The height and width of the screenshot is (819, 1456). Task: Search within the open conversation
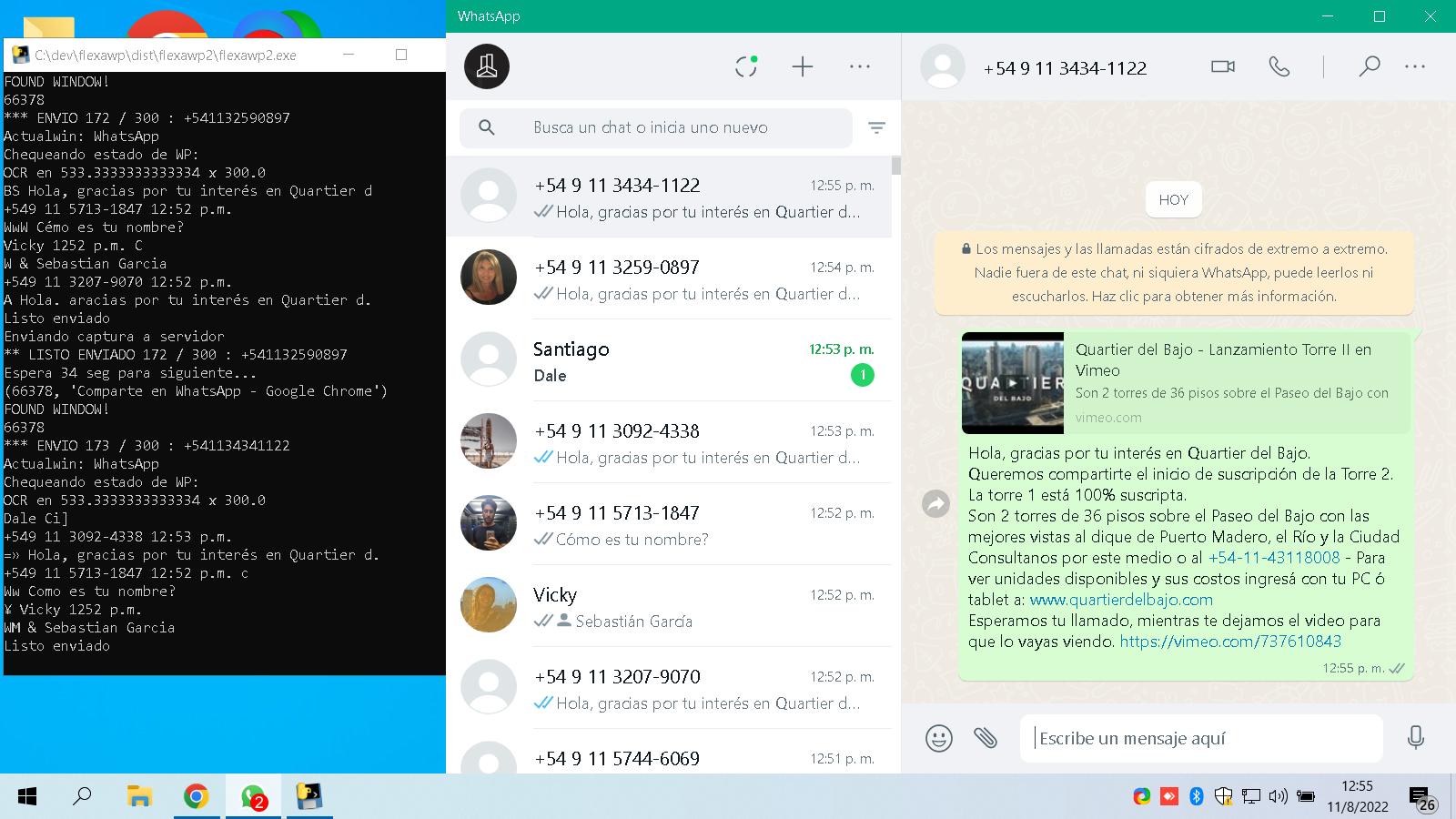click(1370, 66)
